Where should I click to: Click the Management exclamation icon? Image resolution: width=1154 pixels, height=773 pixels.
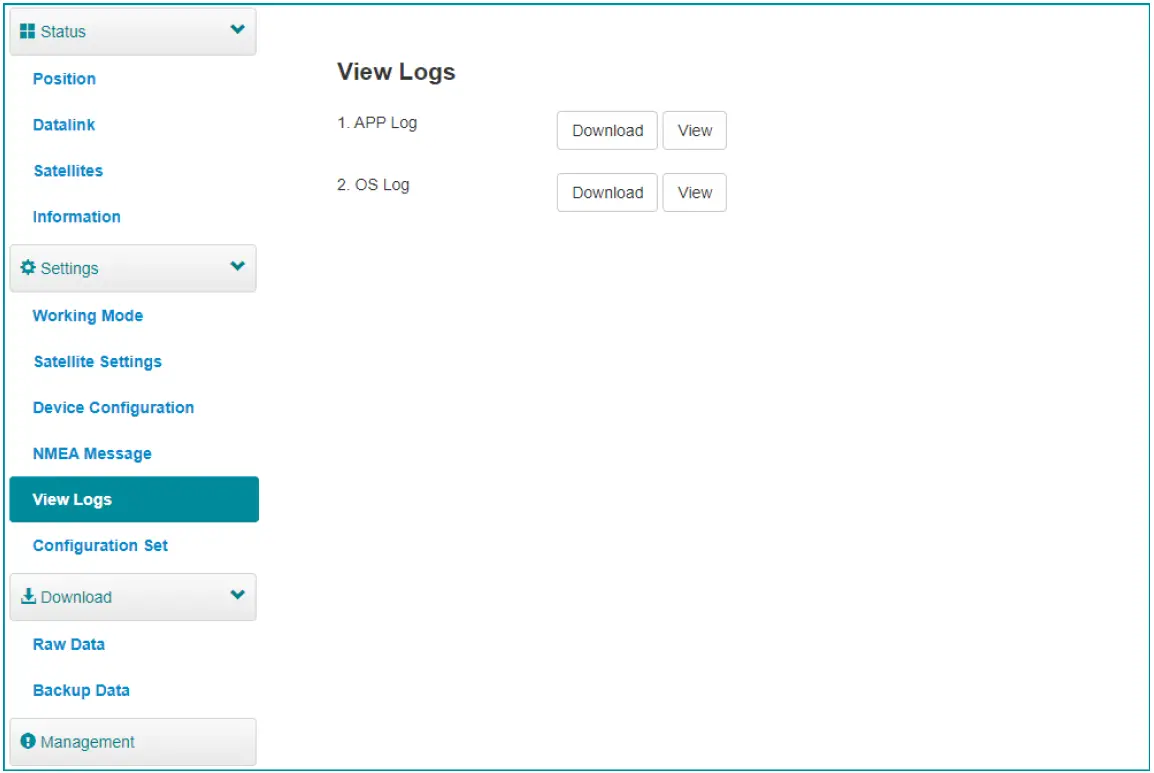[28, 741]
